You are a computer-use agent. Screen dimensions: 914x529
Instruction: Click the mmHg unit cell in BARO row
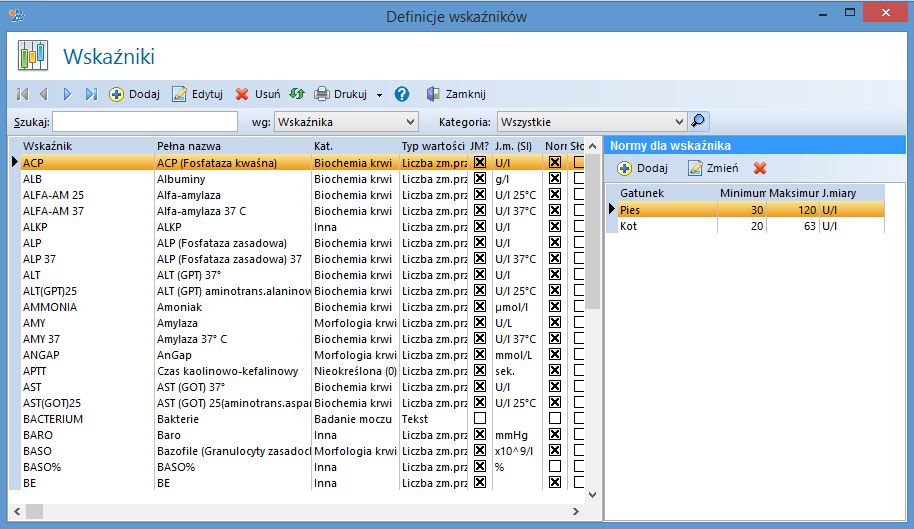(x=517, y=435)
